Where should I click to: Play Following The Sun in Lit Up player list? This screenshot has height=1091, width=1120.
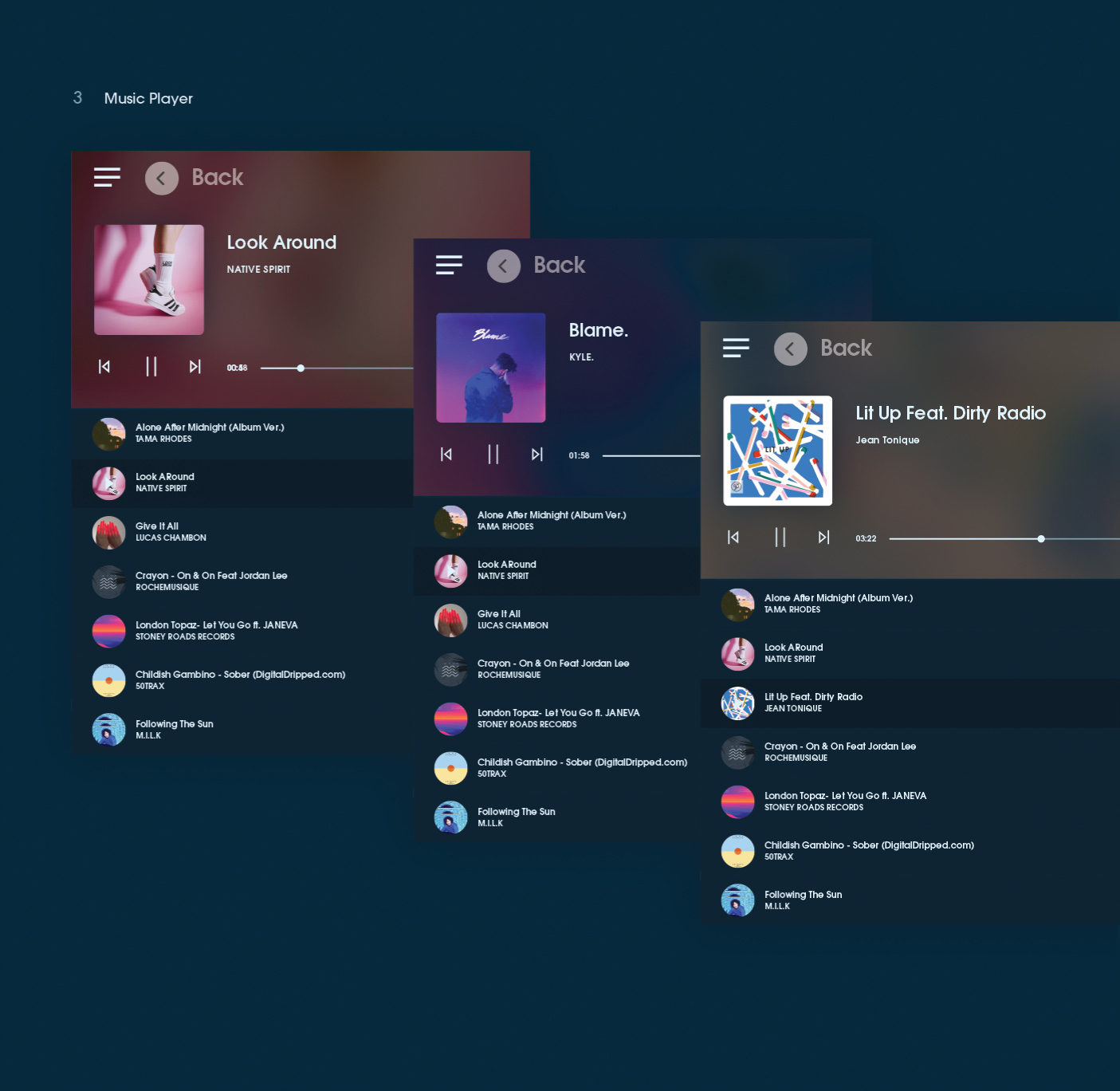[803, 900]
